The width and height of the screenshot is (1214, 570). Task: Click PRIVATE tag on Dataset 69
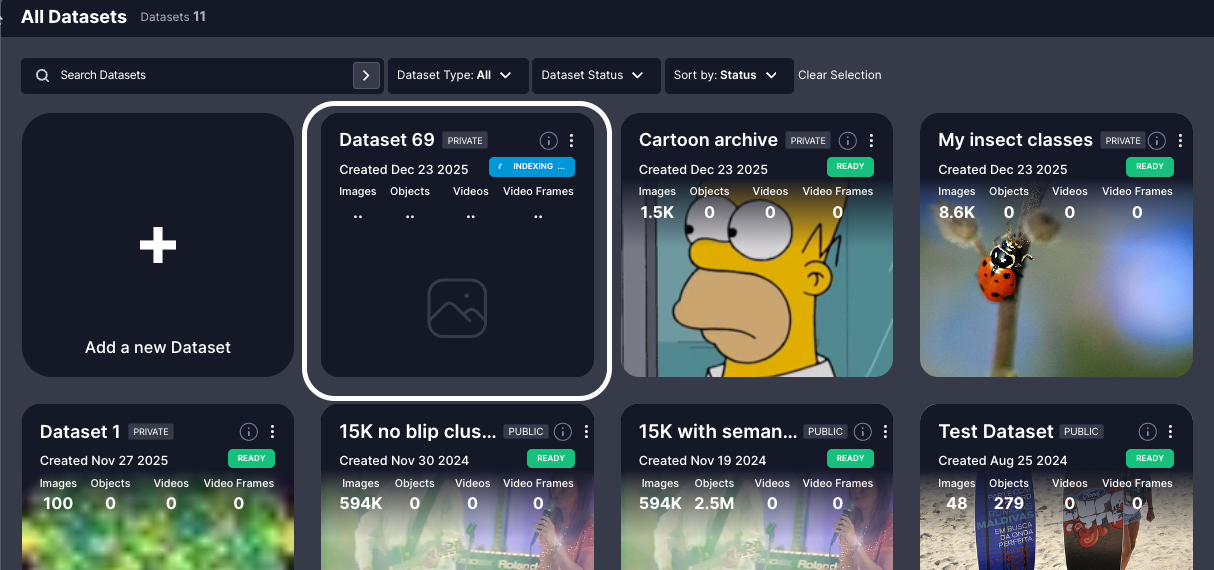click(x=465, y=141)
